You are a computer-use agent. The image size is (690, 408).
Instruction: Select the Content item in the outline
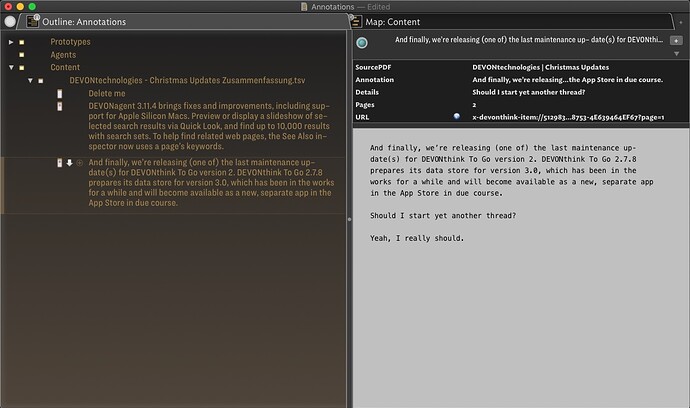[65, 67]
